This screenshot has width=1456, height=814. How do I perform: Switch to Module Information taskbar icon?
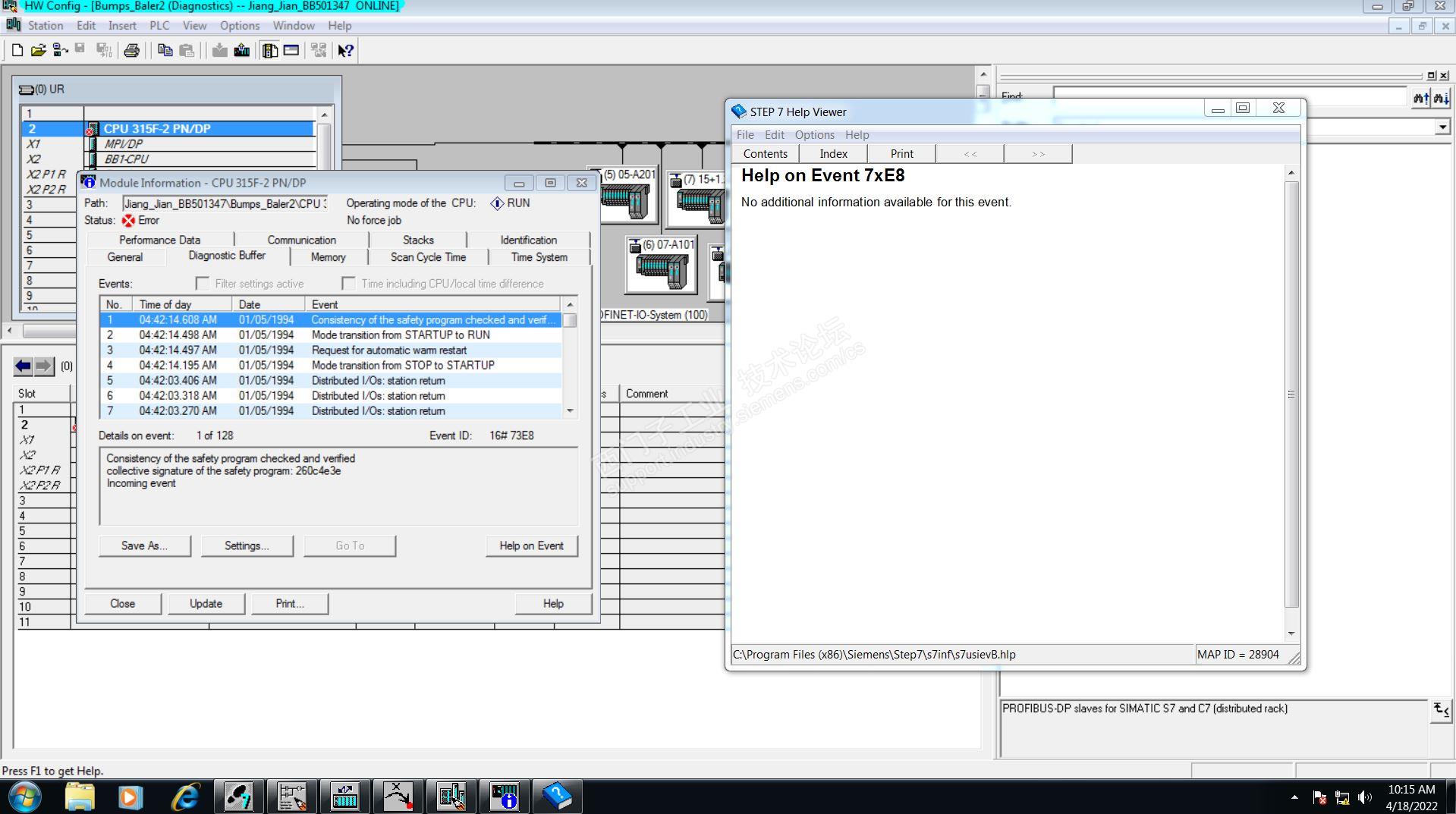click(x=504, y=797)
